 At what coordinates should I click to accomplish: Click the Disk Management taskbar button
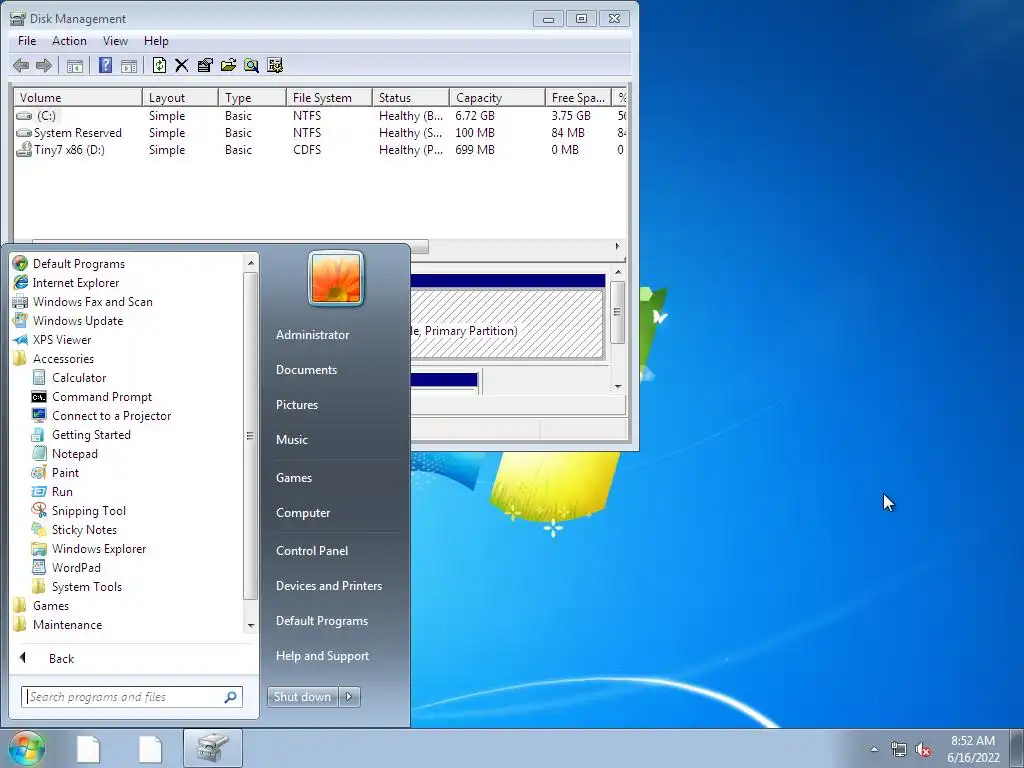[213, 748]
